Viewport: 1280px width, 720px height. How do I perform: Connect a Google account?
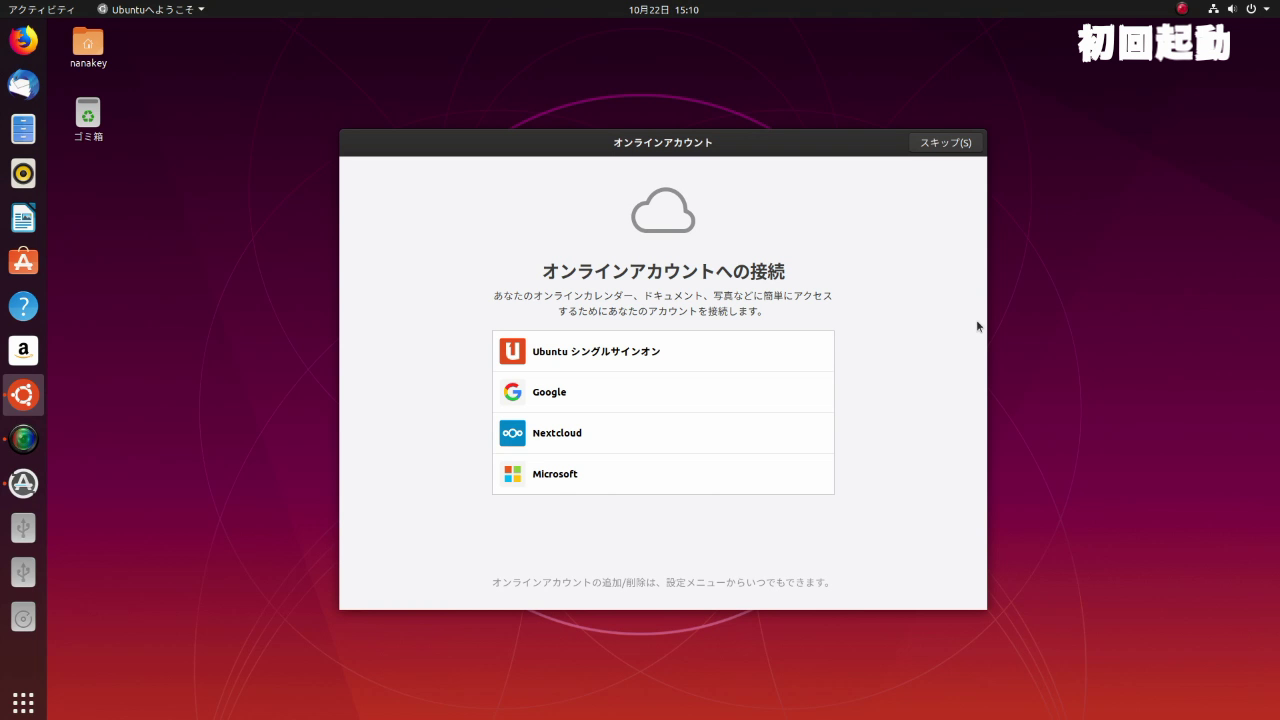point(663,392)
